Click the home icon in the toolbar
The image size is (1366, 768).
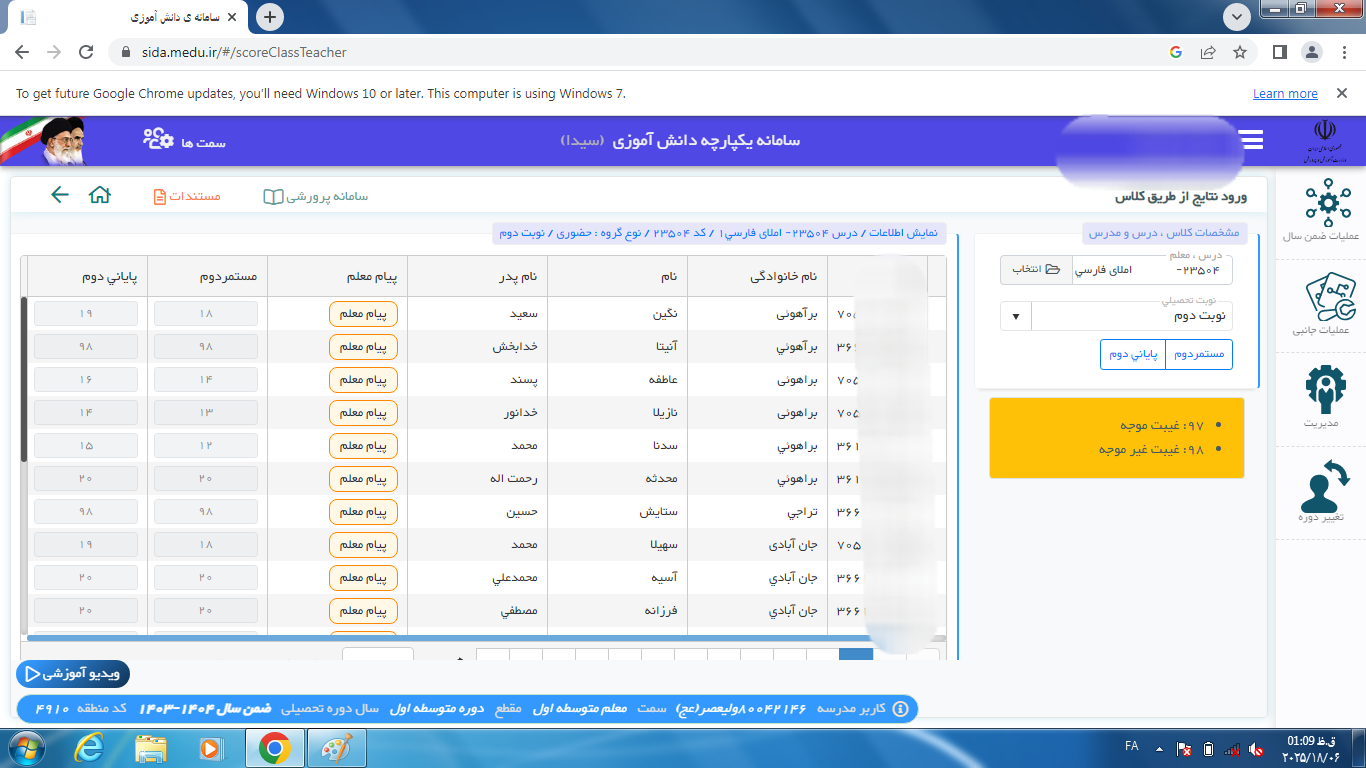tap(100, 195)
